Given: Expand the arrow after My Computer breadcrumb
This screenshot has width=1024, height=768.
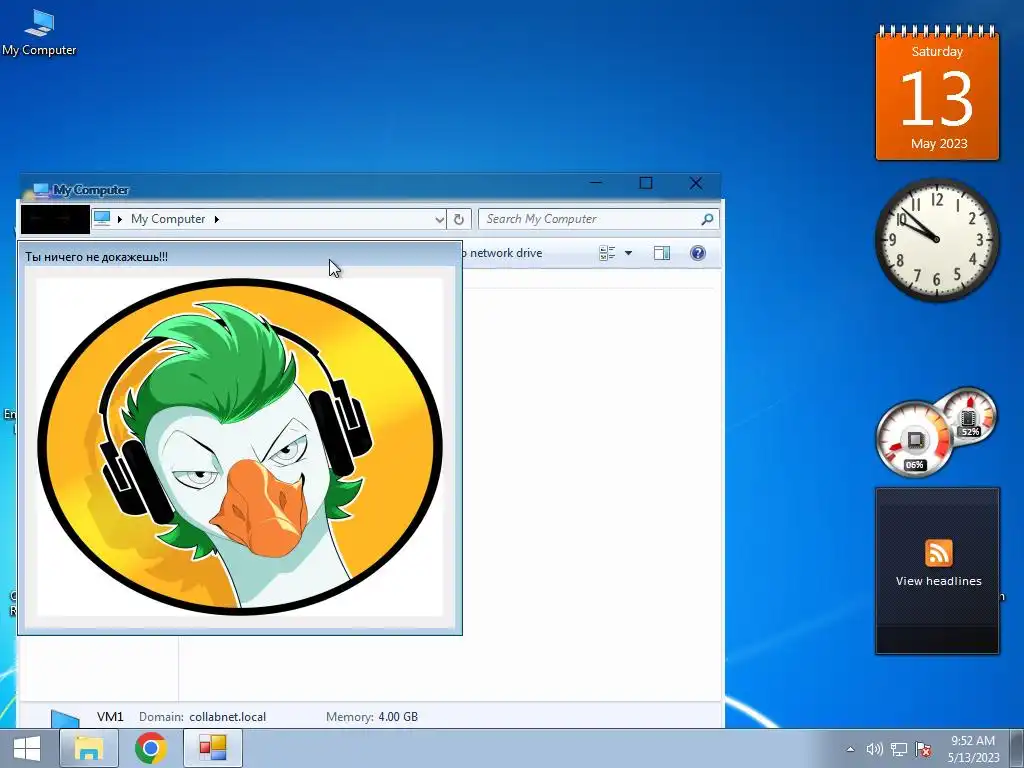Looking at the screenshot, I should point(217,219).
